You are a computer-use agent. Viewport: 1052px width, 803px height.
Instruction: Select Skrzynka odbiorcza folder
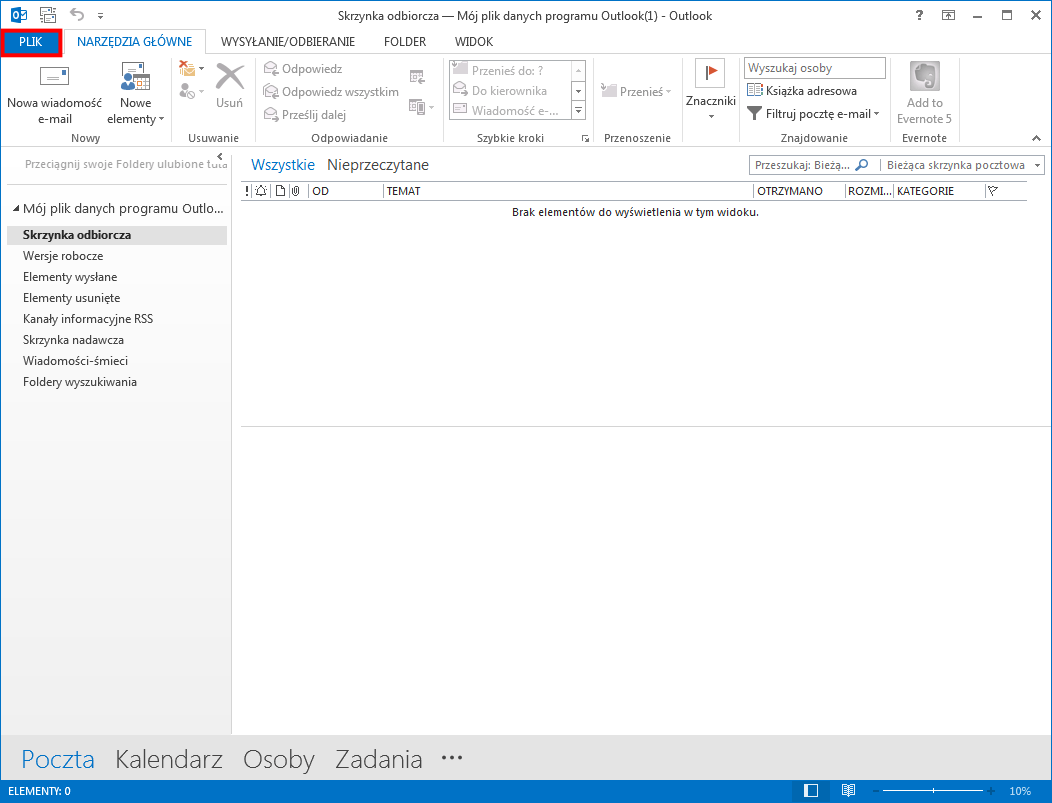click(117, 235)
